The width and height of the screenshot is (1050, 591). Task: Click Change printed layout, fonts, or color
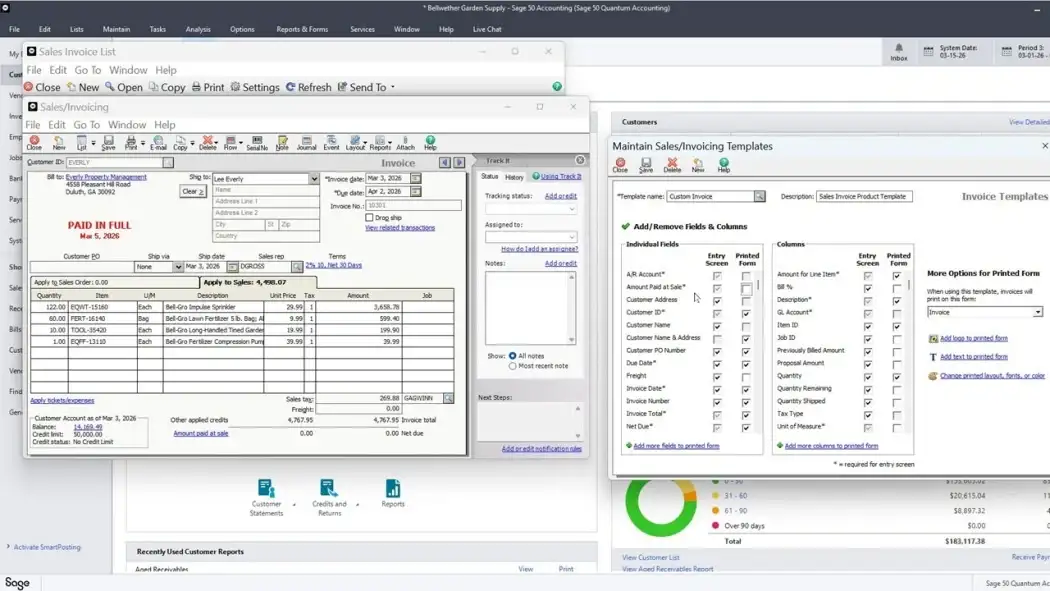992,376
